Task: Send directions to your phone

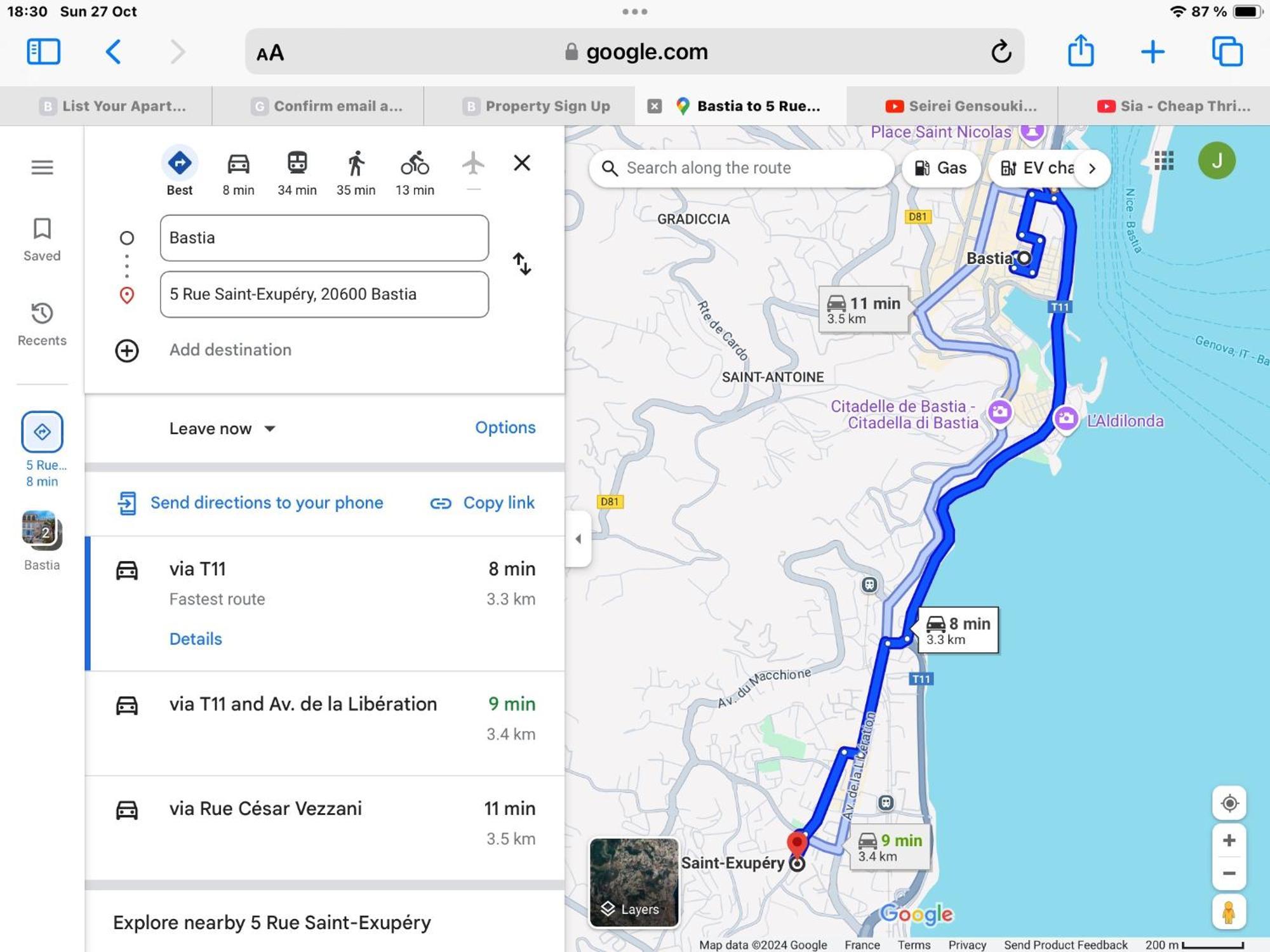Action: click(x=250, y=503)
